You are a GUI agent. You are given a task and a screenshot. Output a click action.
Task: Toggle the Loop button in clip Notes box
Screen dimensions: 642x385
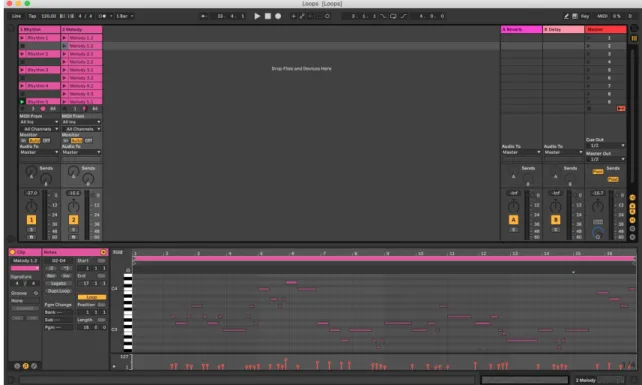click(92, 297)
